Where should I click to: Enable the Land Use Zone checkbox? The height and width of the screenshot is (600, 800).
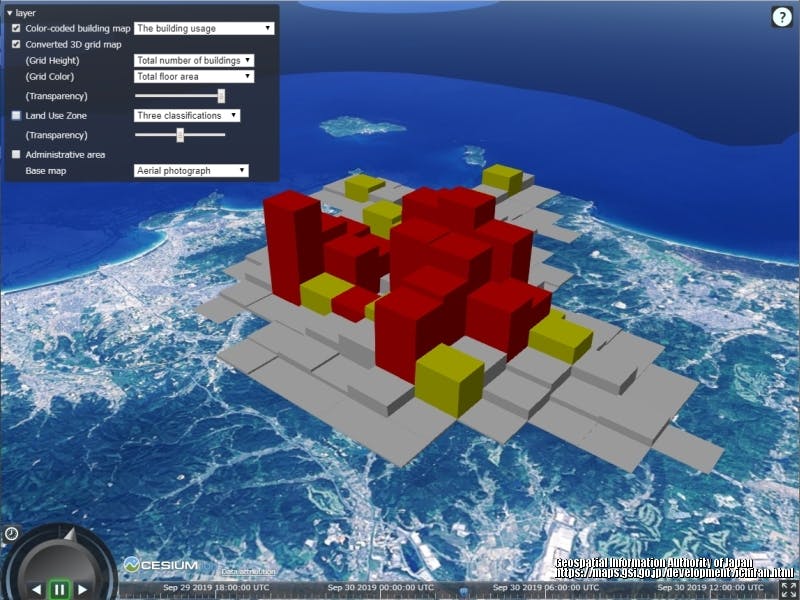[16, 115]
